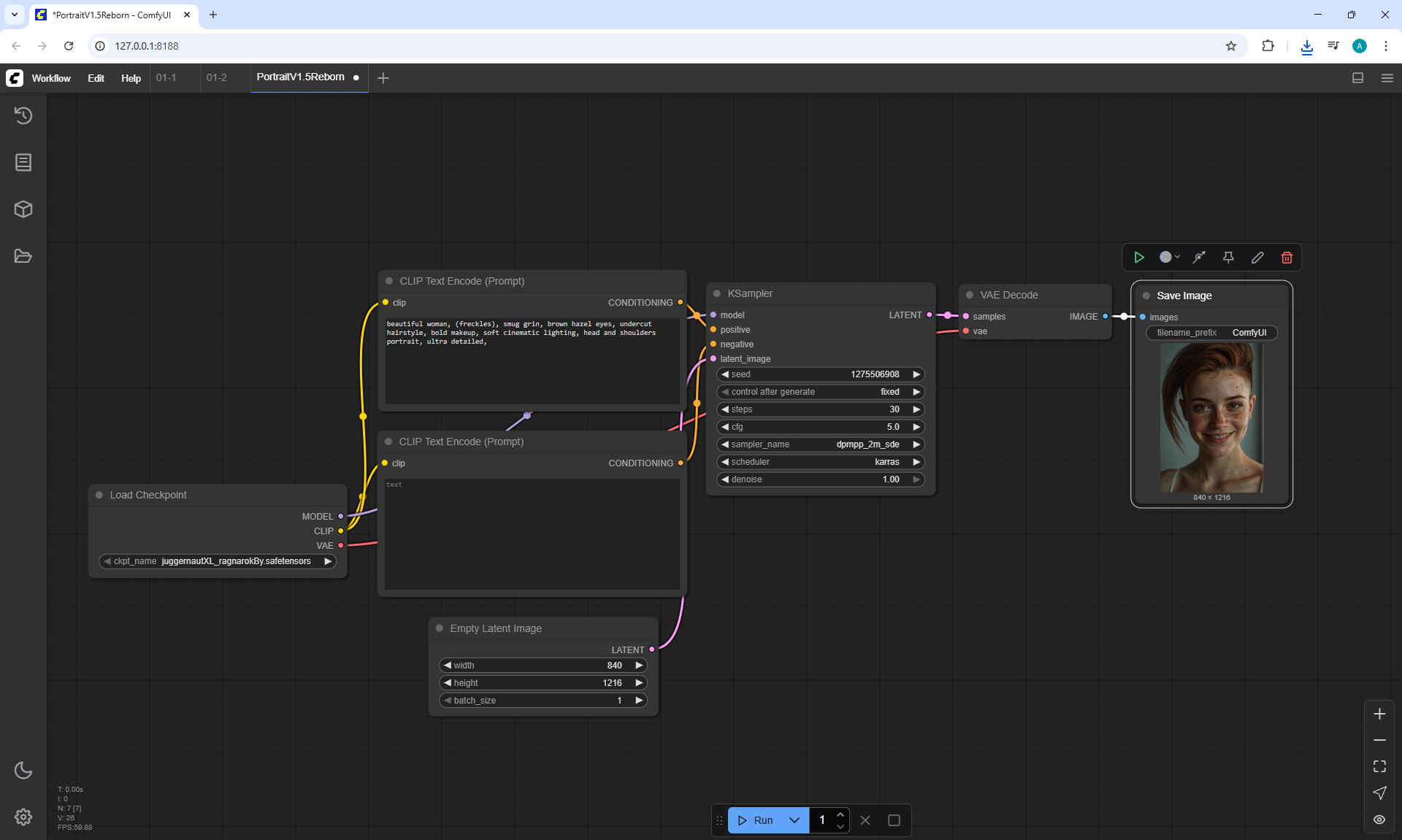
Task: Open the workflows folder sidebar icon
Action: 23,256
